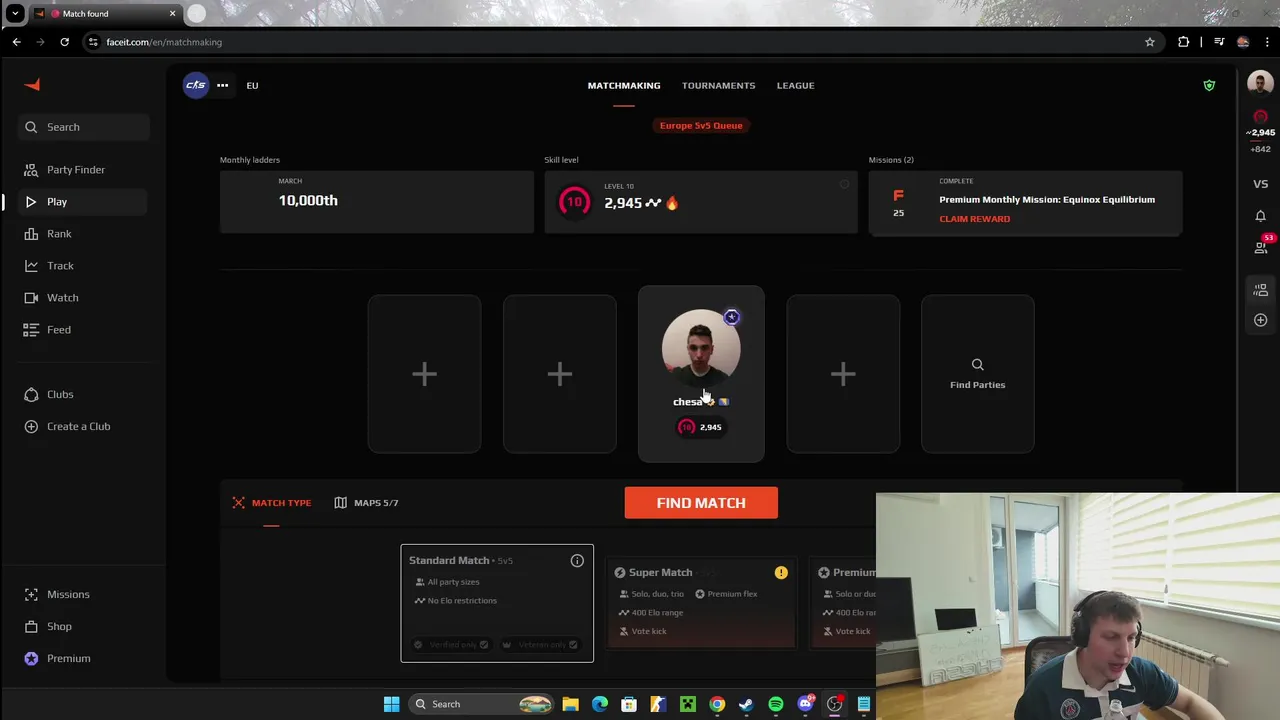
Task: Show Standard Match info icon
Action: 577,561
